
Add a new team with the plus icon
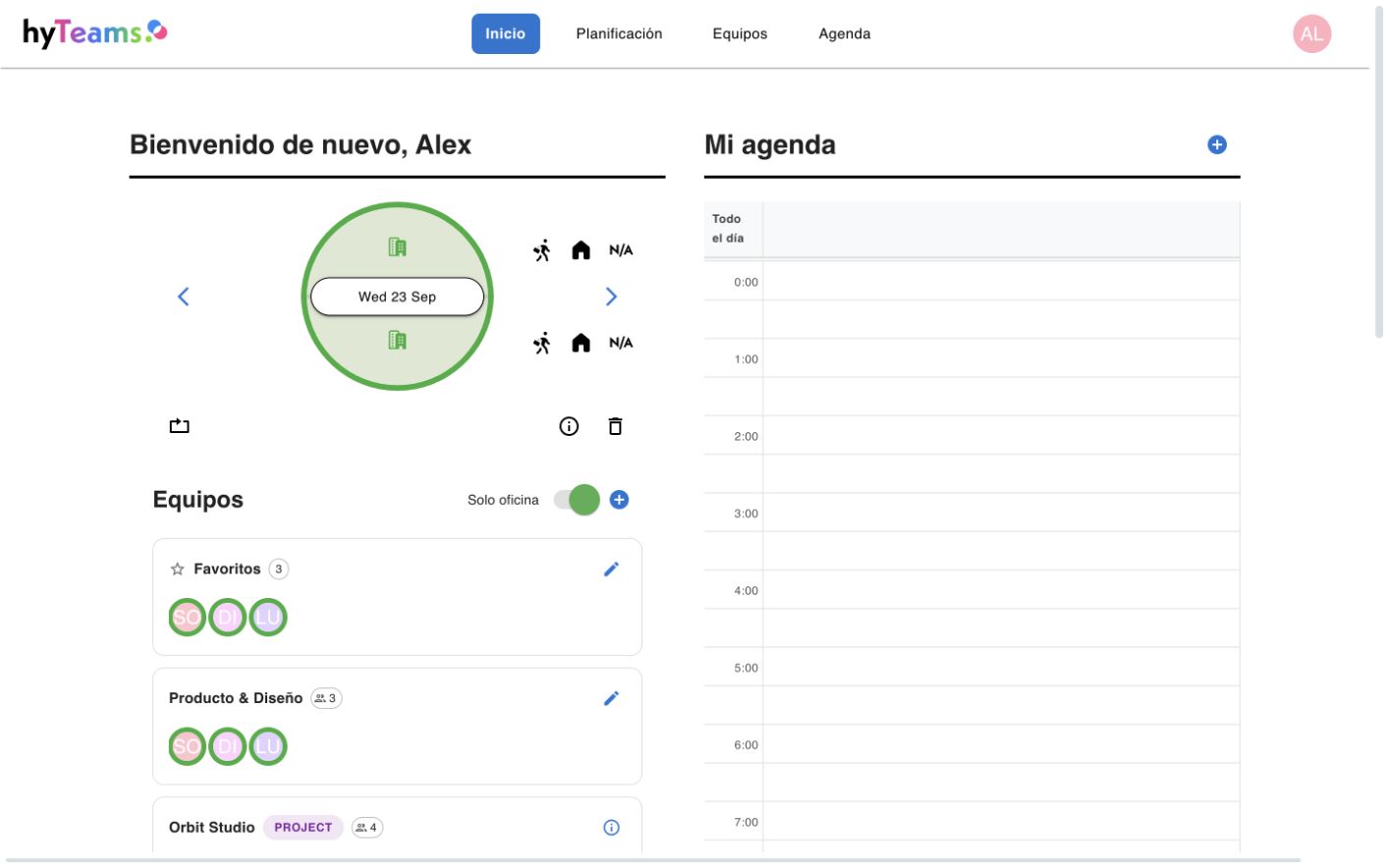point(619,500)
